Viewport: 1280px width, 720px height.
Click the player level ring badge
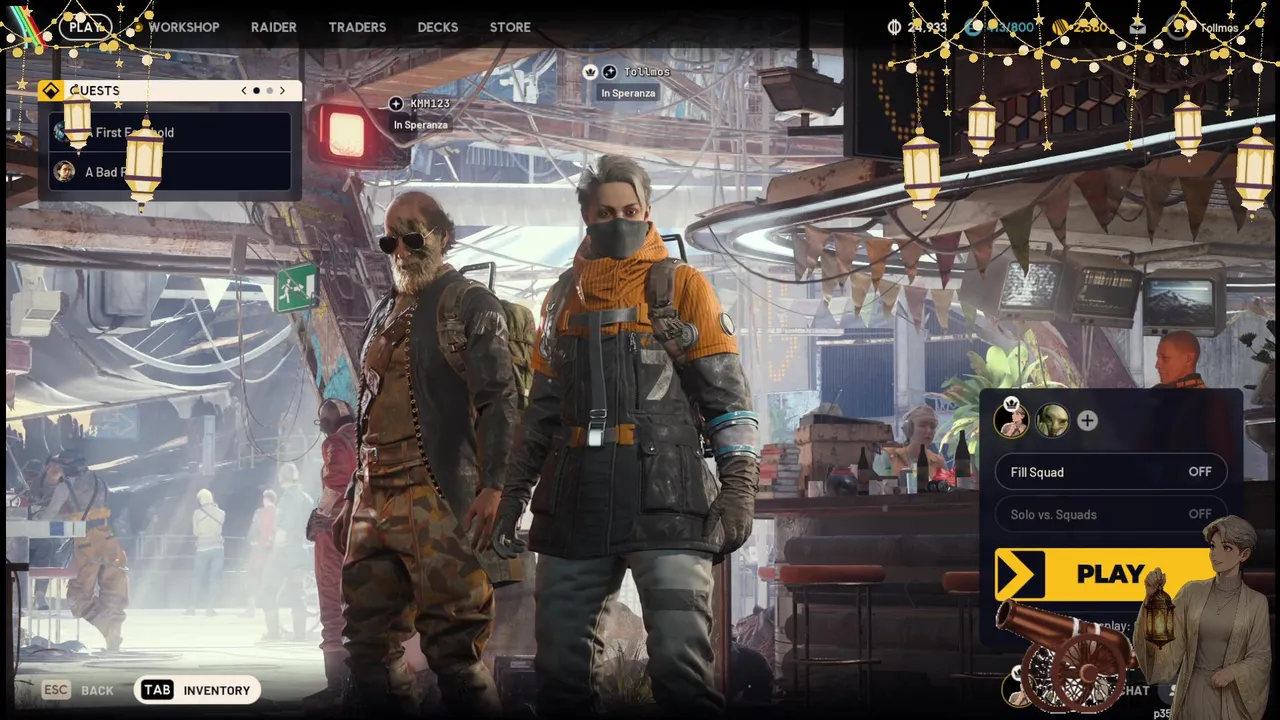point(1177,27)
